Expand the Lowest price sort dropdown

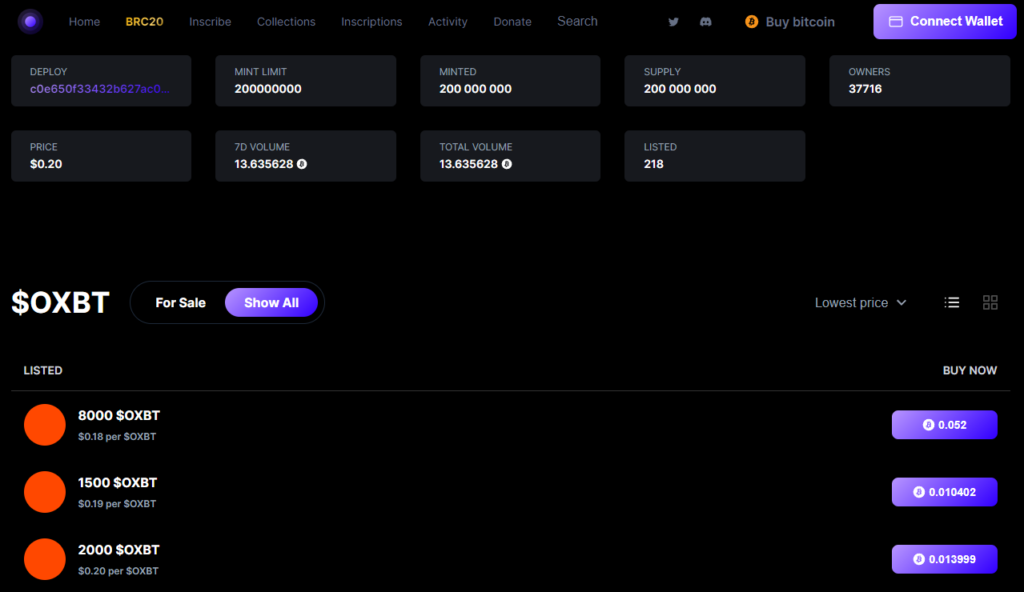point(860,302)
